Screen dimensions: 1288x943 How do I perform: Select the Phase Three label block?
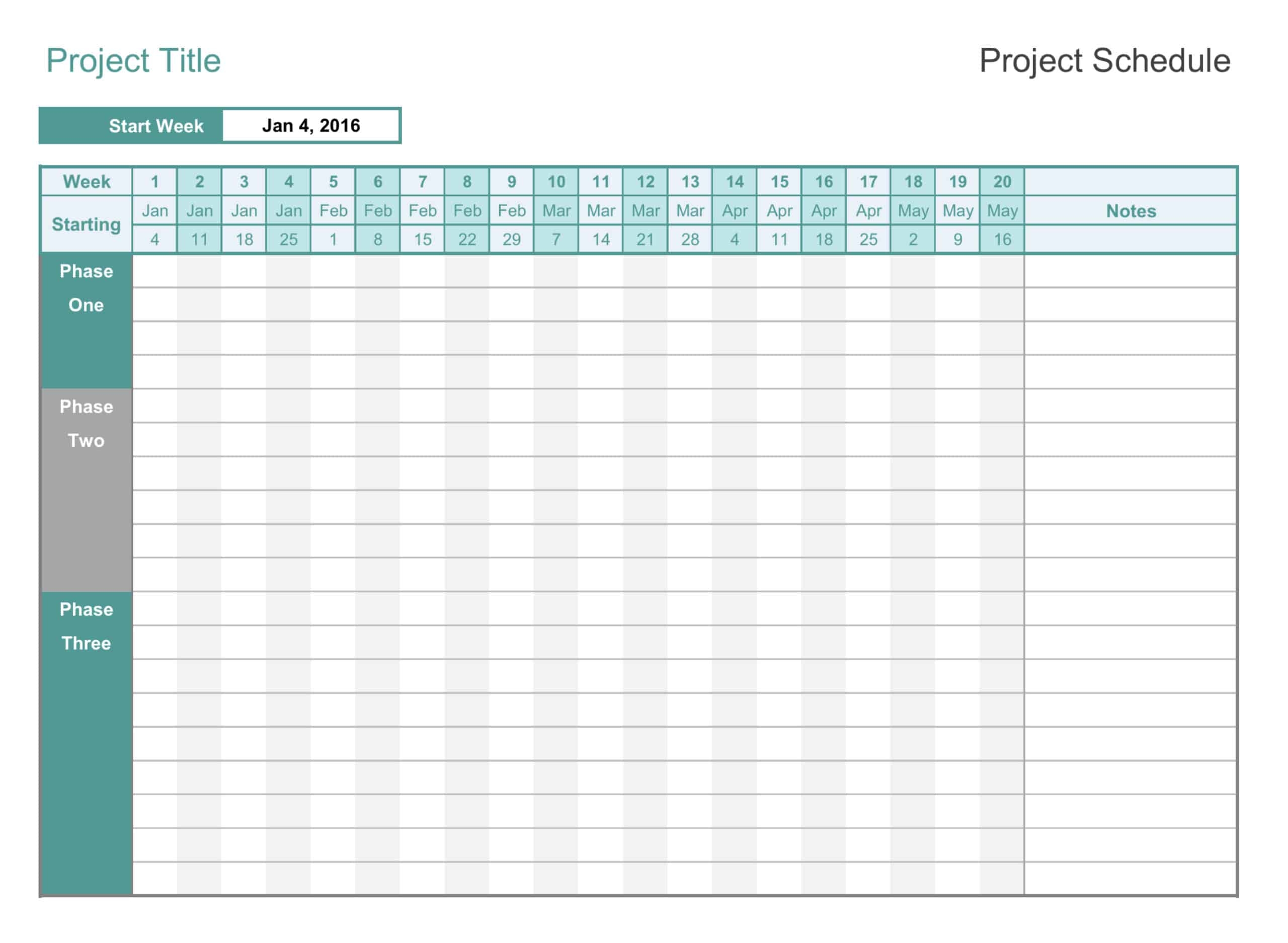pos(86,743)
